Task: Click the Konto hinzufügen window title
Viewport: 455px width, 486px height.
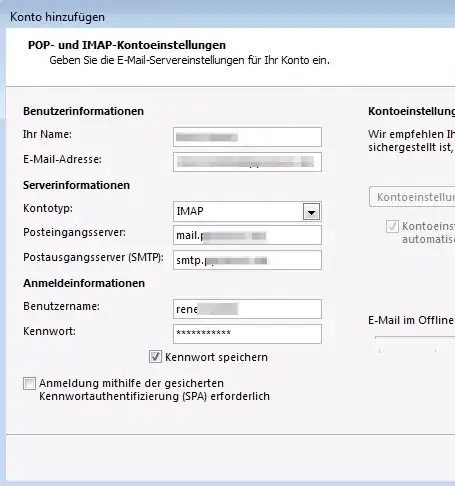Action: coord(57,17)
